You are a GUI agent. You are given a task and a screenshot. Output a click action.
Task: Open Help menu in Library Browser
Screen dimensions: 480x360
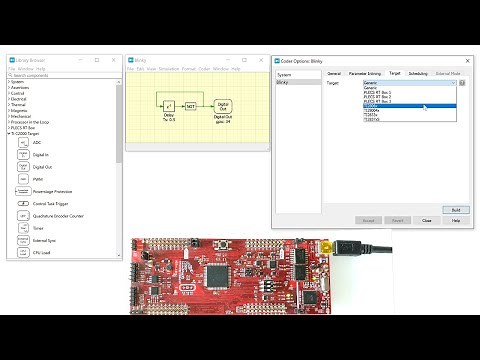41,69
